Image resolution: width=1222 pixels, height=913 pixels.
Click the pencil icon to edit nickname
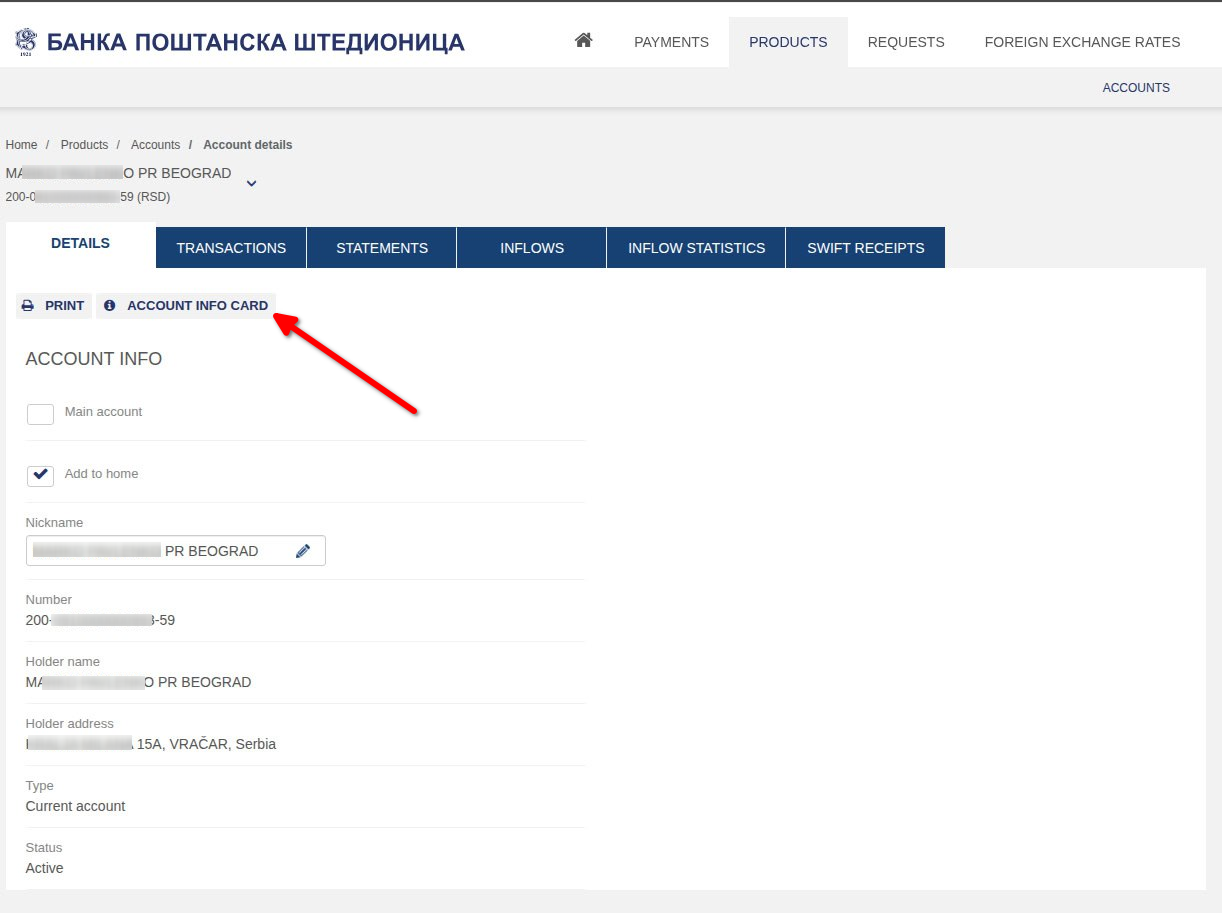tap(303, 551)
